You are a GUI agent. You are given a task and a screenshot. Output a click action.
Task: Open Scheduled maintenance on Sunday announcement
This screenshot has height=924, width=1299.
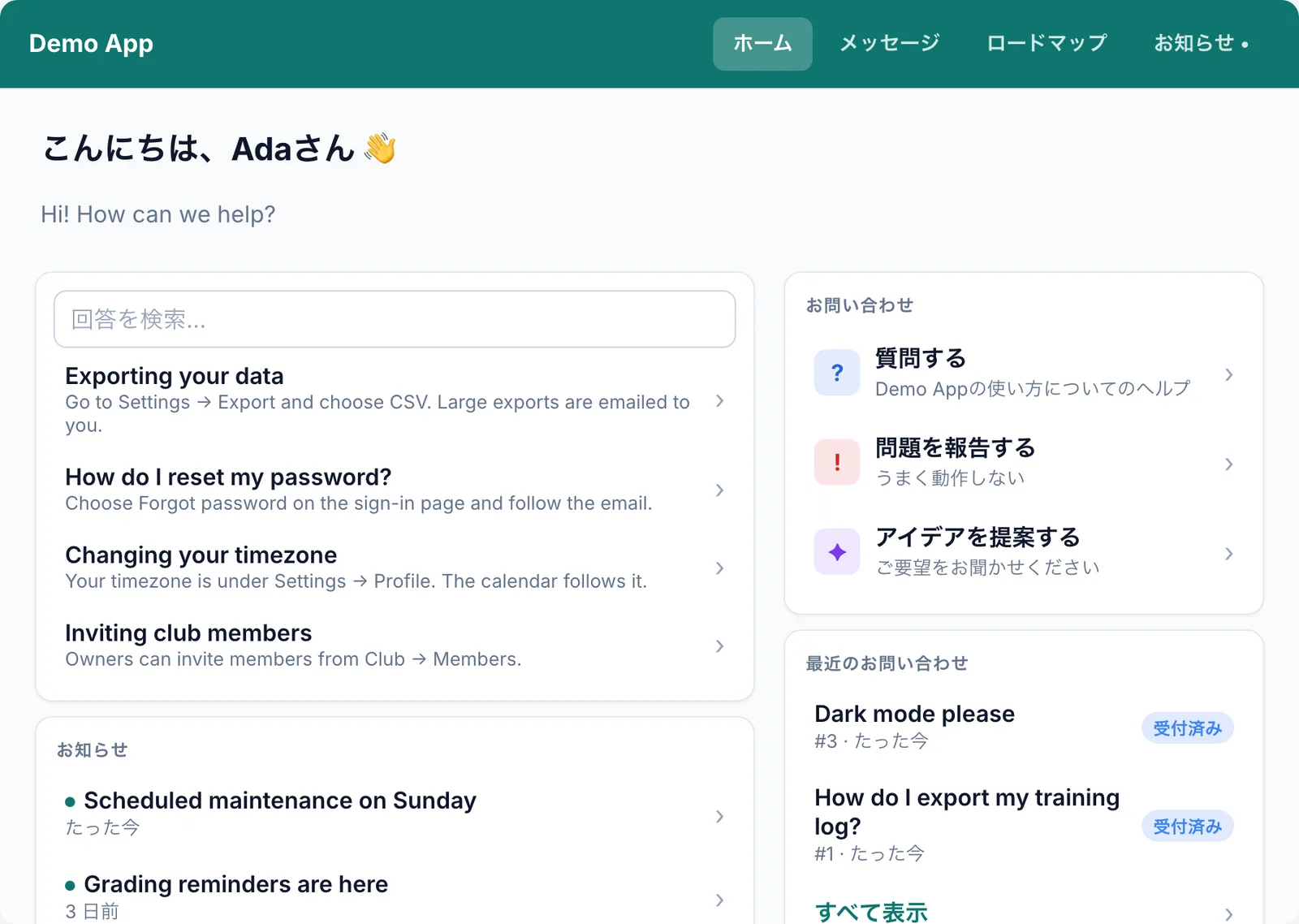click(x=395, y=814)
